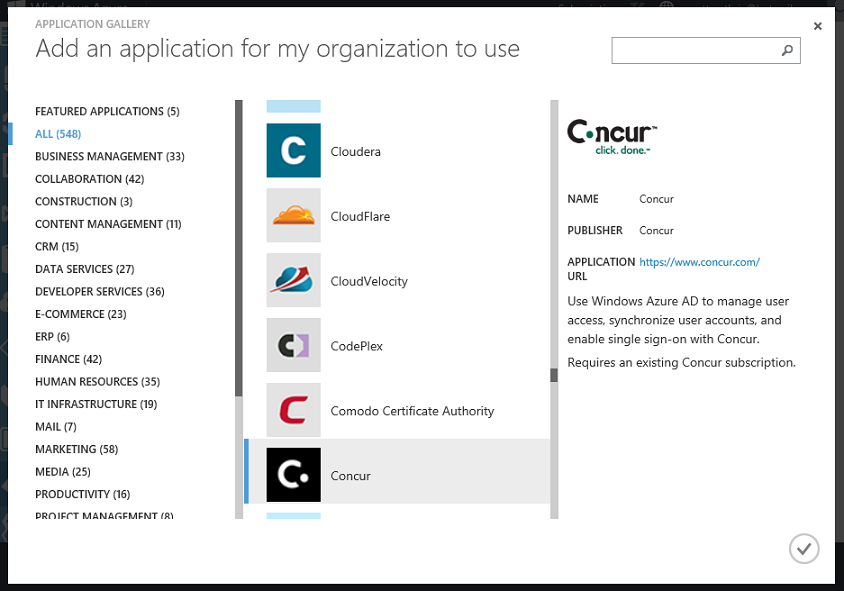
Task: Close the Application Gallery dialog
Action: (818, 26)
